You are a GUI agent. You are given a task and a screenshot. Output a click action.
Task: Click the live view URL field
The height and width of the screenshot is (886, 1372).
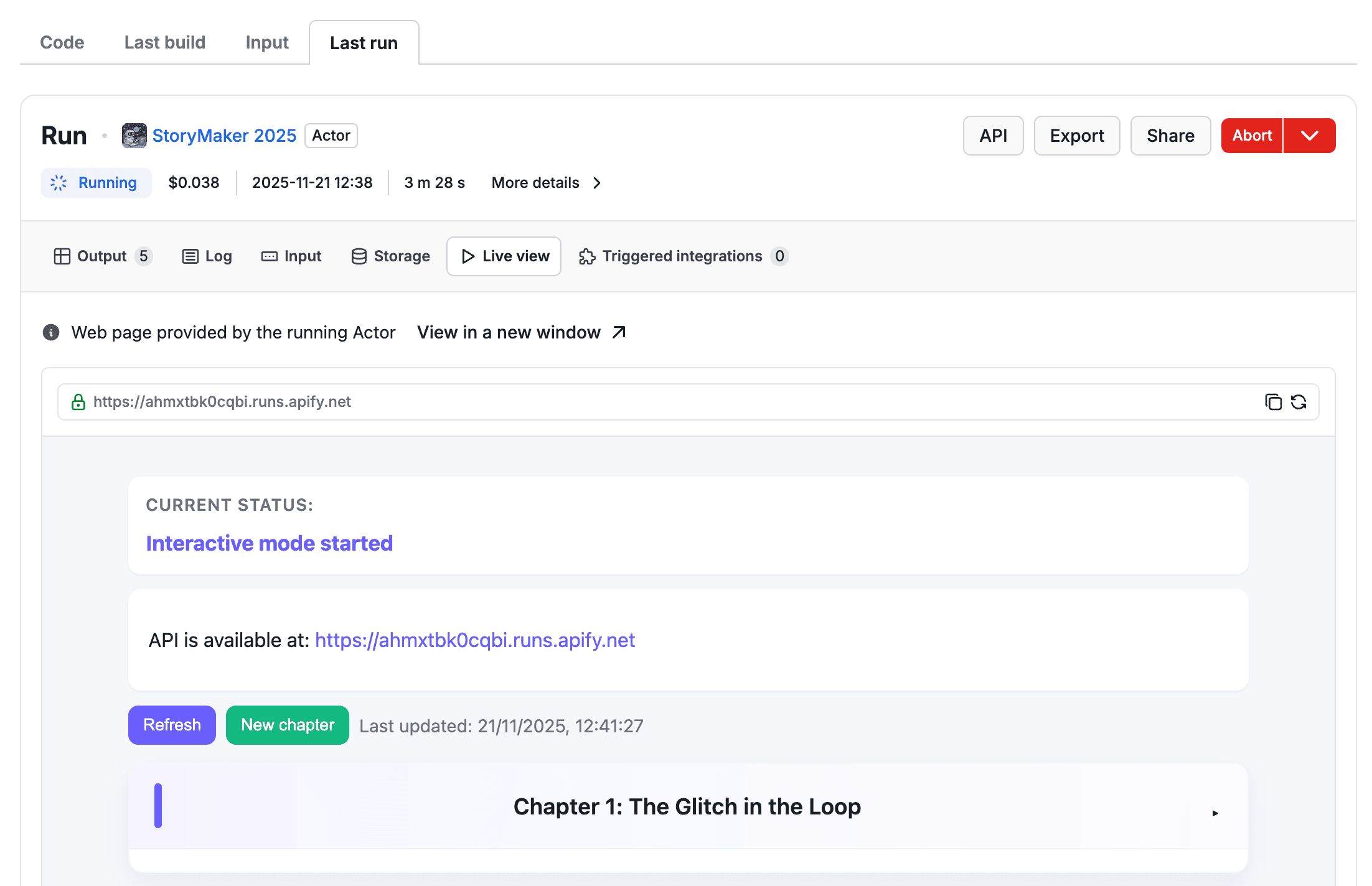(623, 402)
